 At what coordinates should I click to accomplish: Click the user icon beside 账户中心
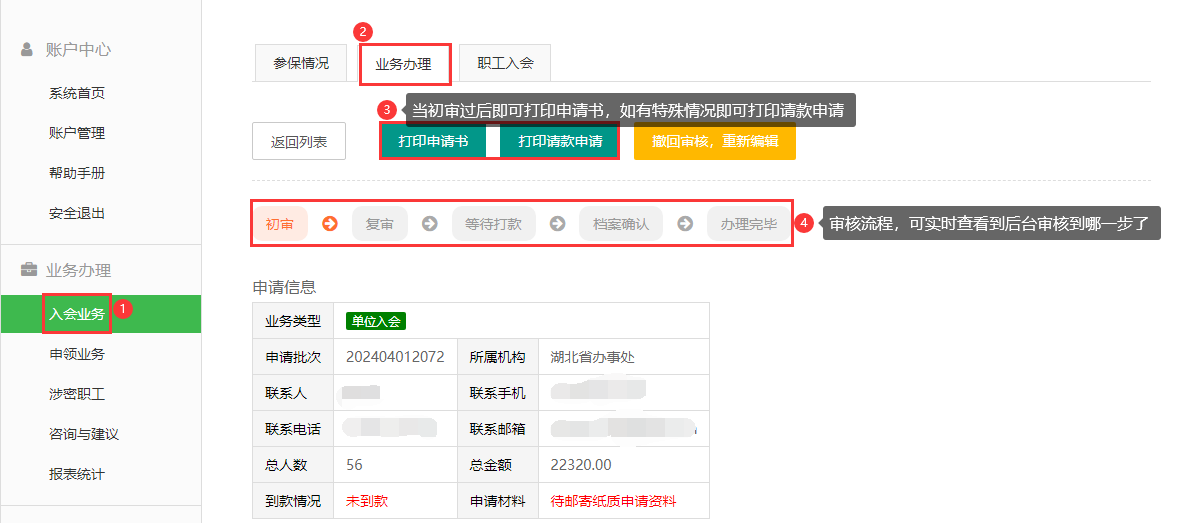27,50
